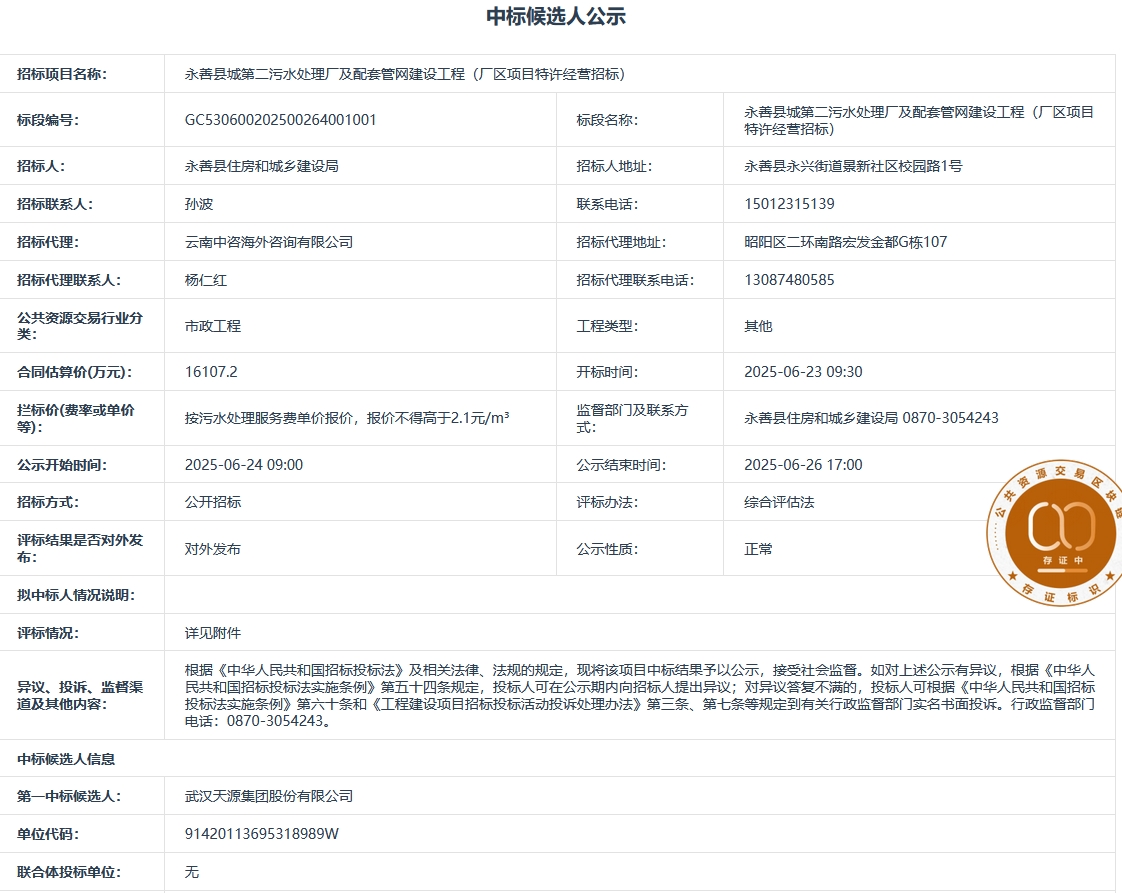Click the industry category value 市政工程

213,326
